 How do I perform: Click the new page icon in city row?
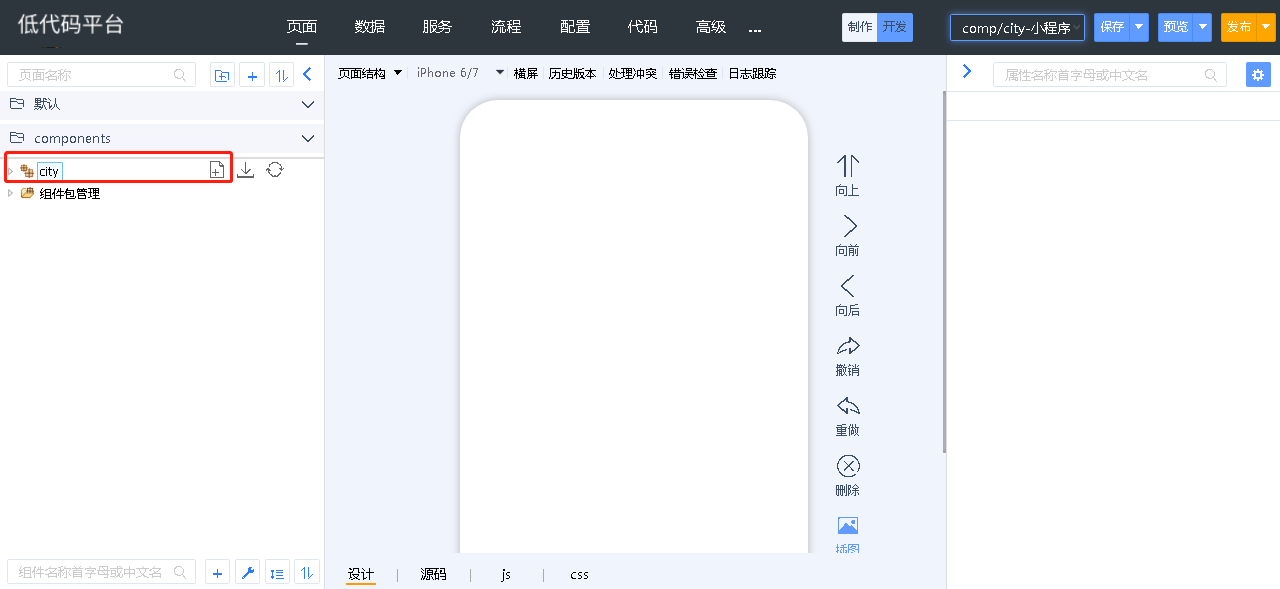pyautogui.click(x=216, y=170)
